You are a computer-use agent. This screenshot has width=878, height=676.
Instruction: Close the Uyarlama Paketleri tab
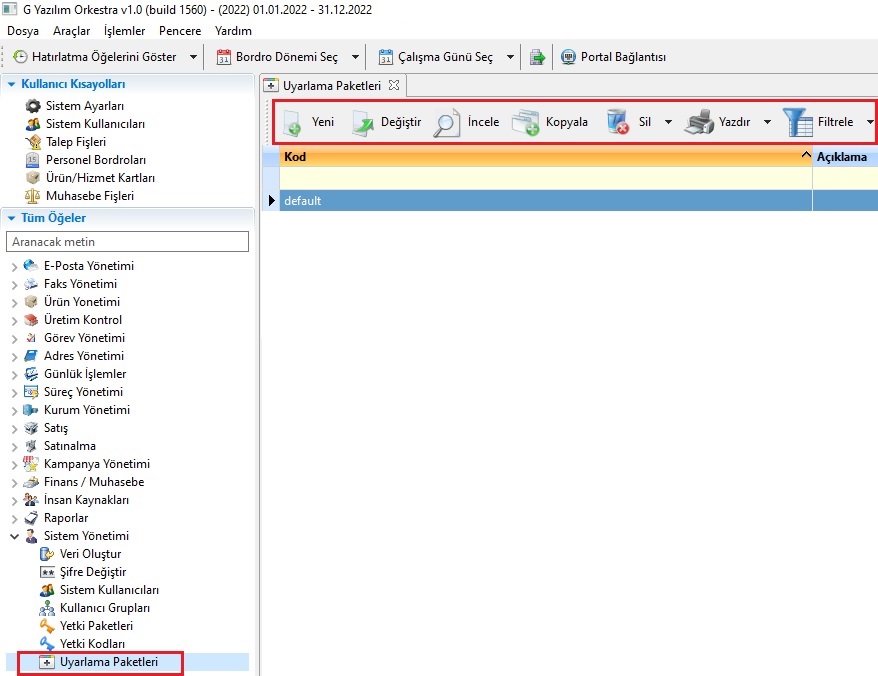click(x=394, y=85)
